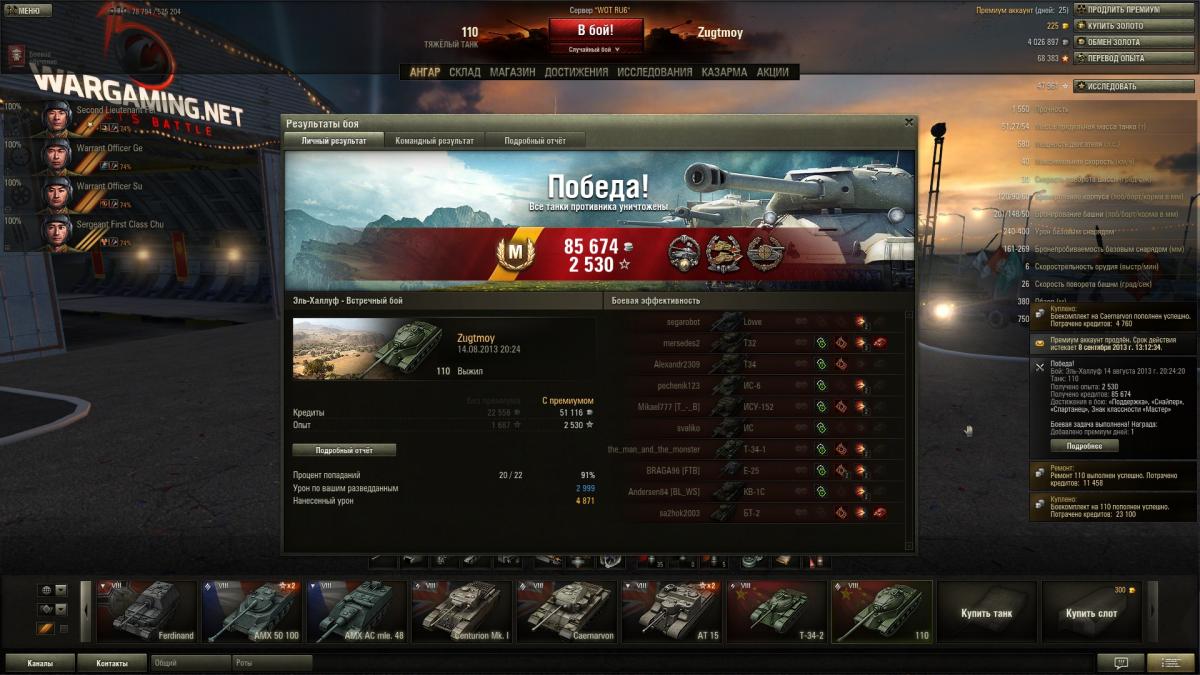
Task: Click 'ИССЛЕДОВАТЬ' button
Action: tap(1134, 86)
